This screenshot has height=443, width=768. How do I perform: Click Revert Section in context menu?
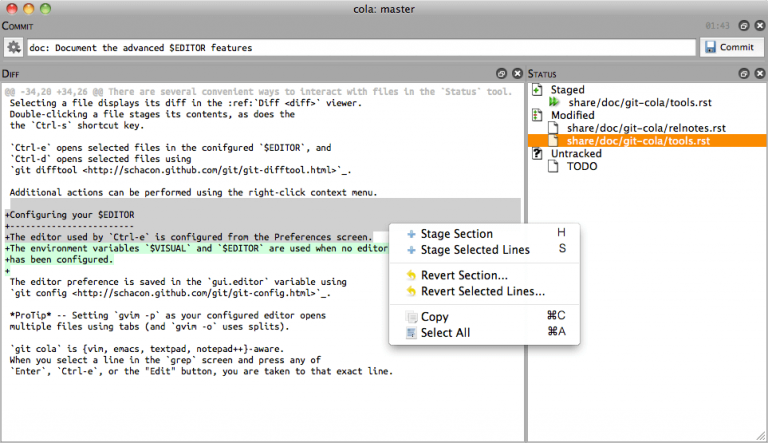point(463,275)
